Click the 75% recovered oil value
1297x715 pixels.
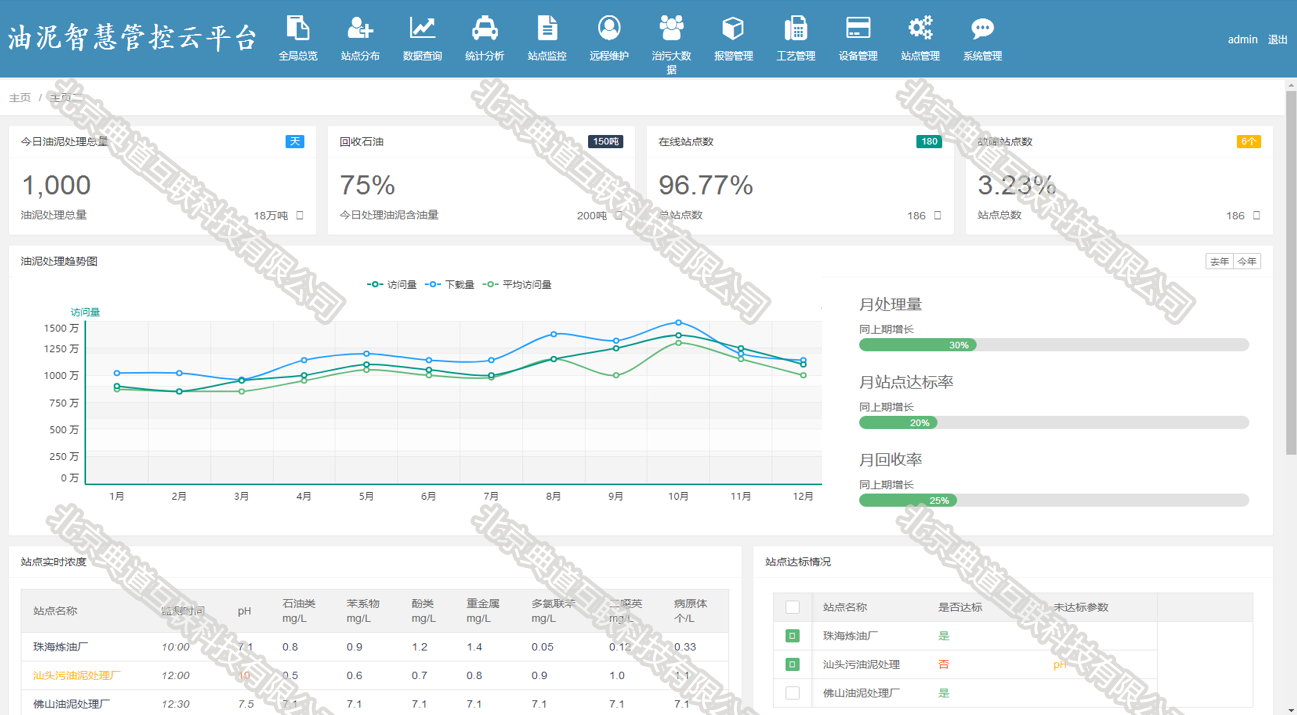(x=368, y=185)
